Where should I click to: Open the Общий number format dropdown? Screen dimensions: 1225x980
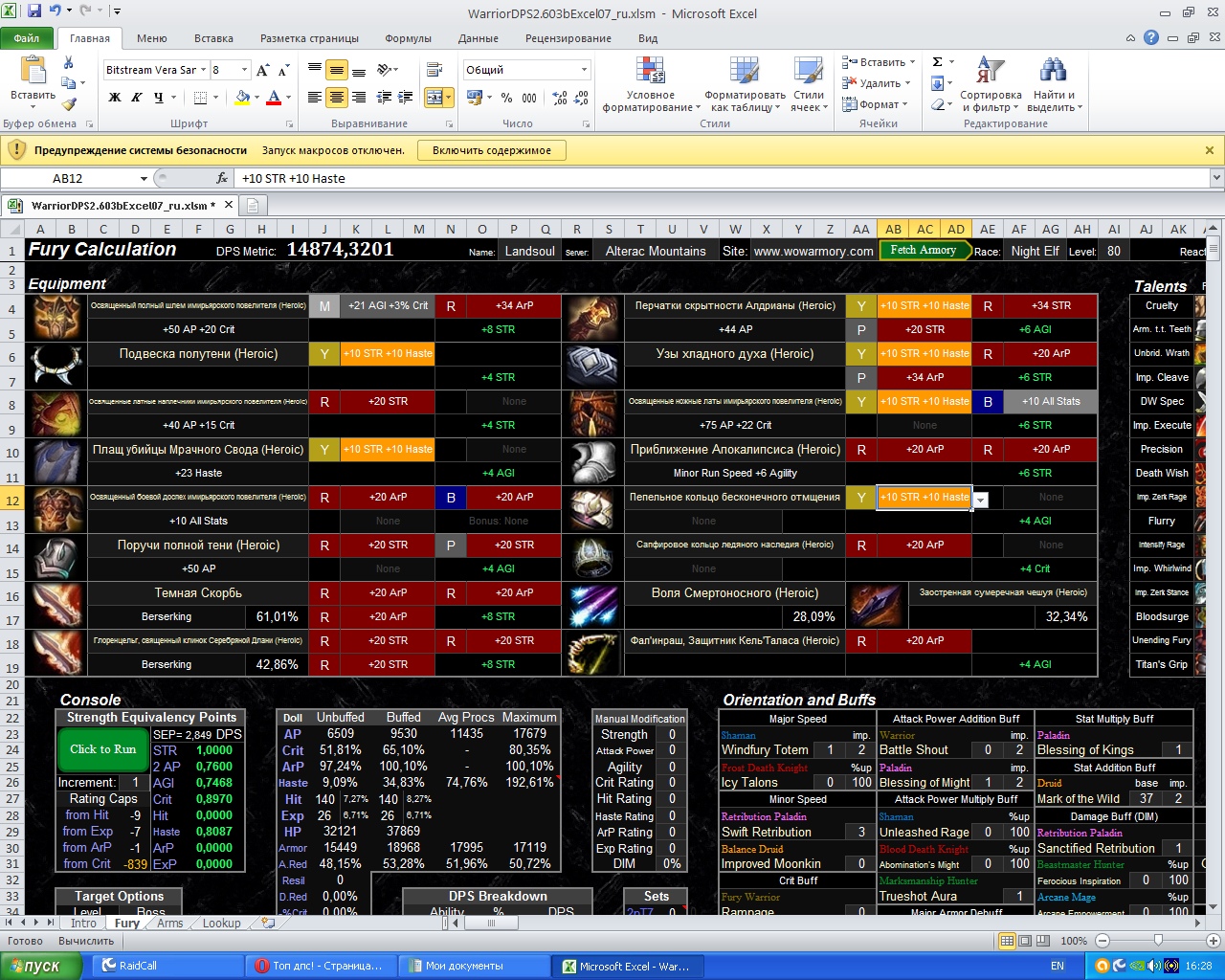584,70
